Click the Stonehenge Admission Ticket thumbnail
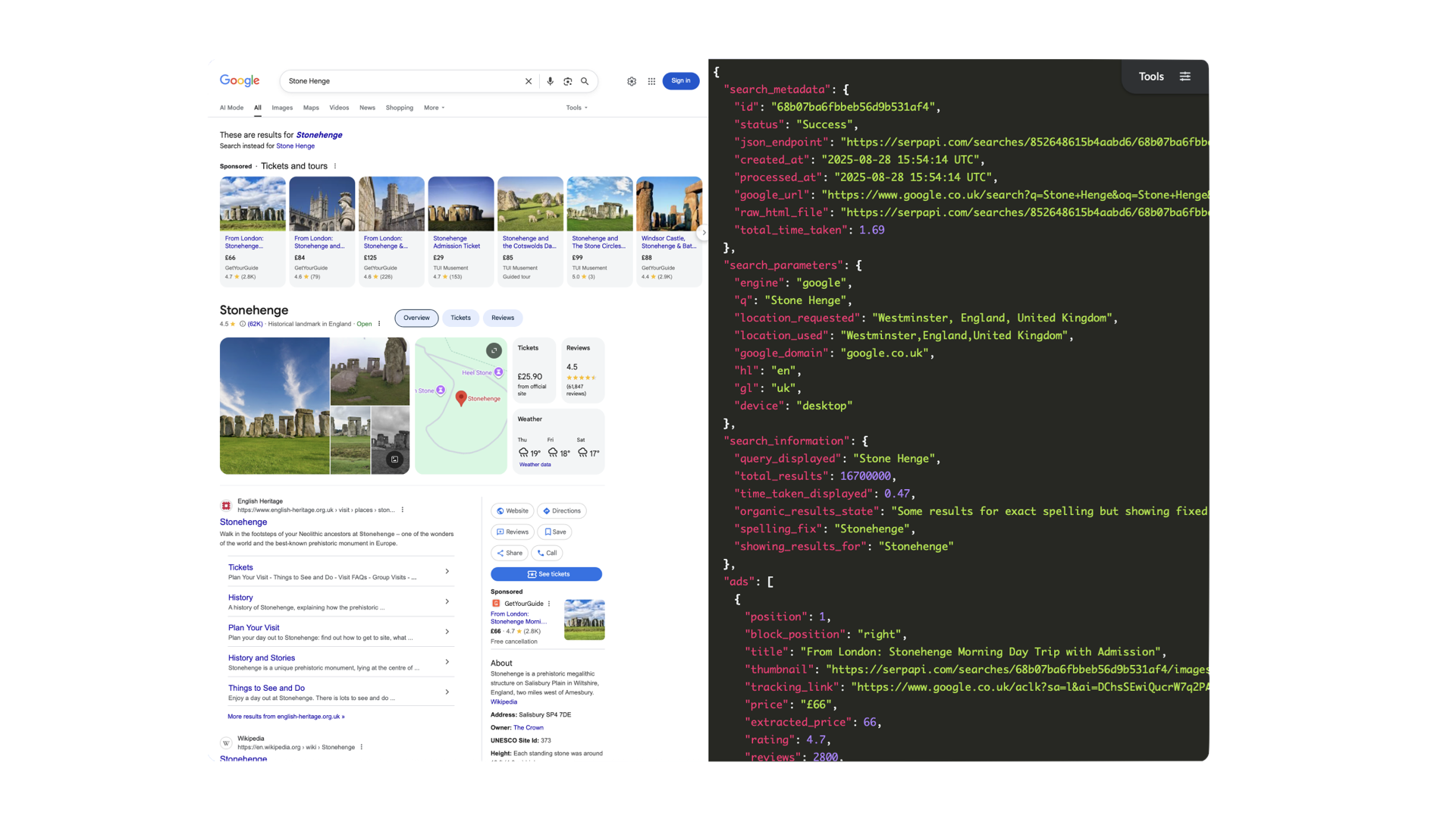 [x=460, y=204]
